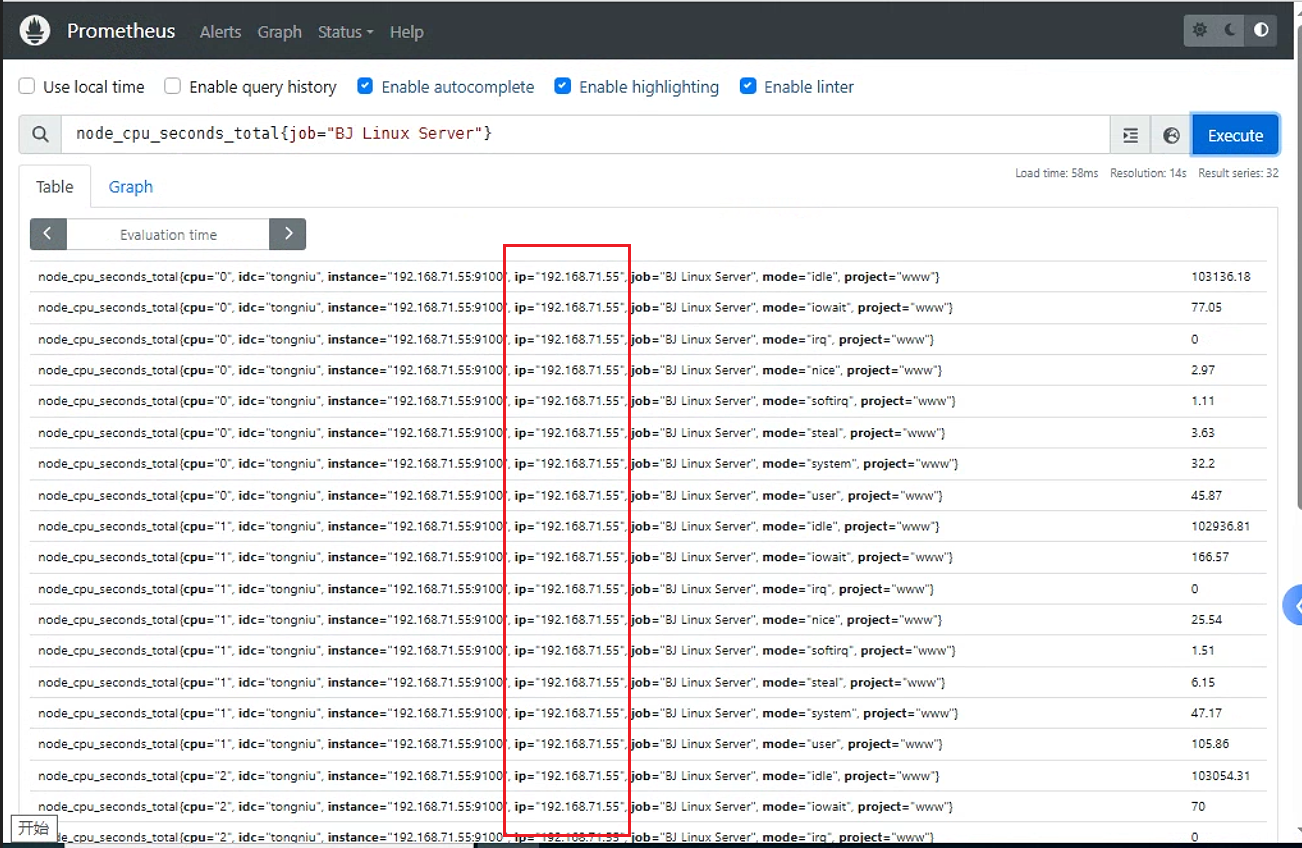1302x848 pixels.
Task: Click the format expression icon
Action: 1131,135
